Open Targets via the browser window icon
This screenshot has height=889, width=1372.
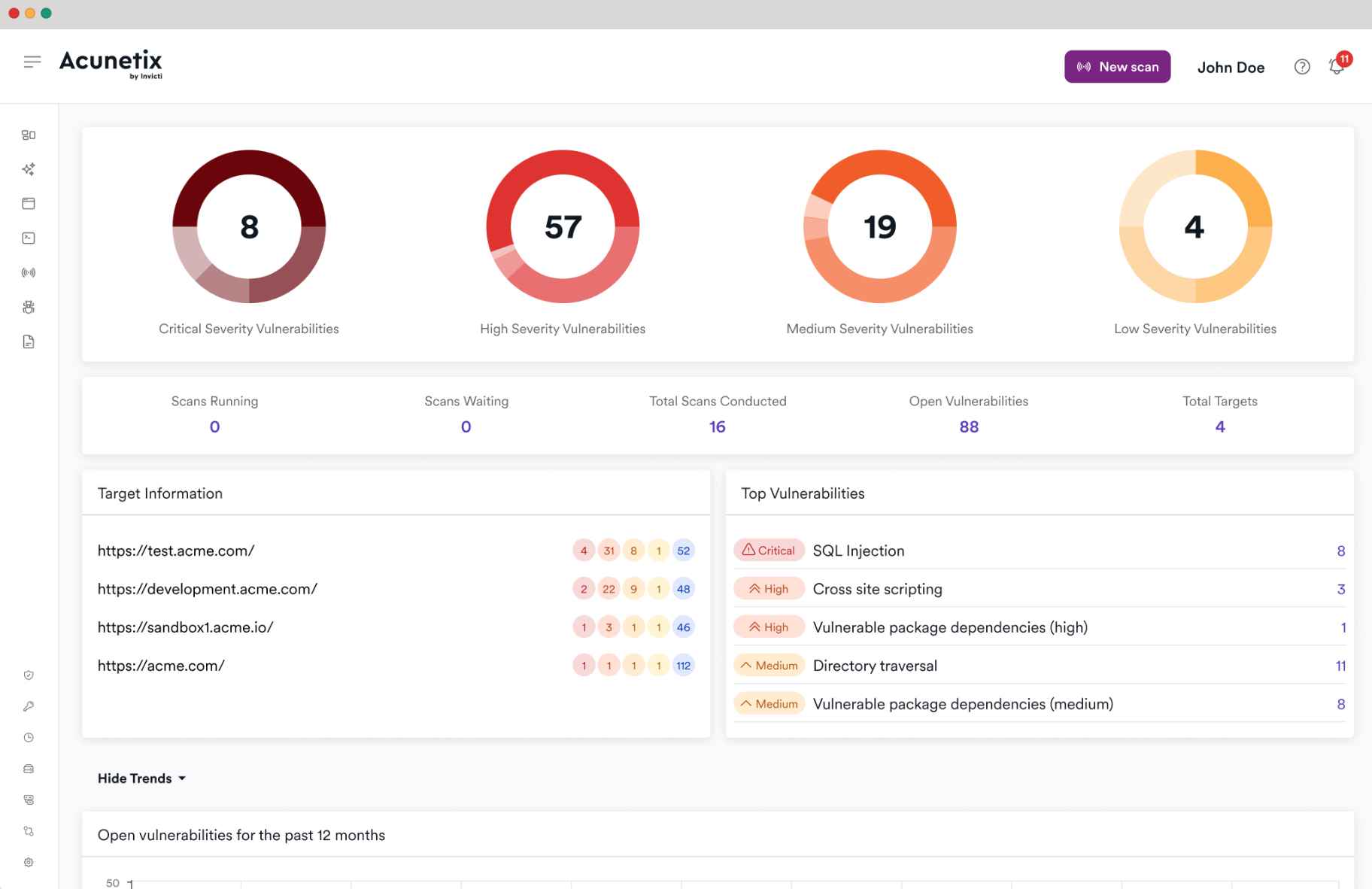[29, 203]
